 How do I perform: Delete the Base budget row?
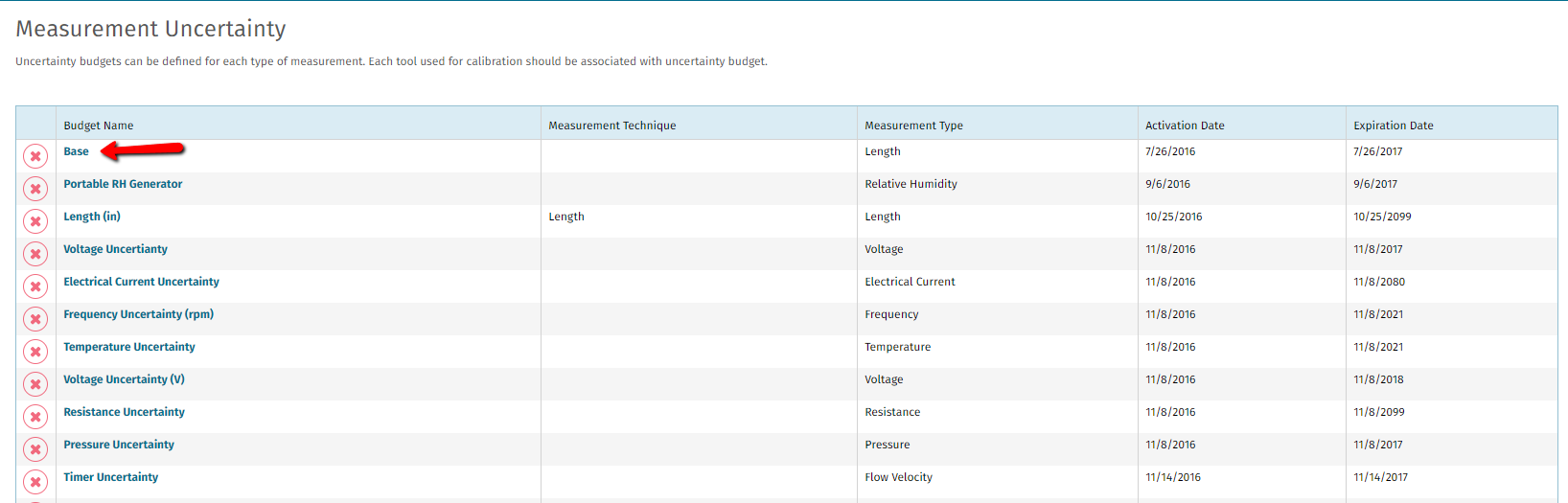(35, 156)
